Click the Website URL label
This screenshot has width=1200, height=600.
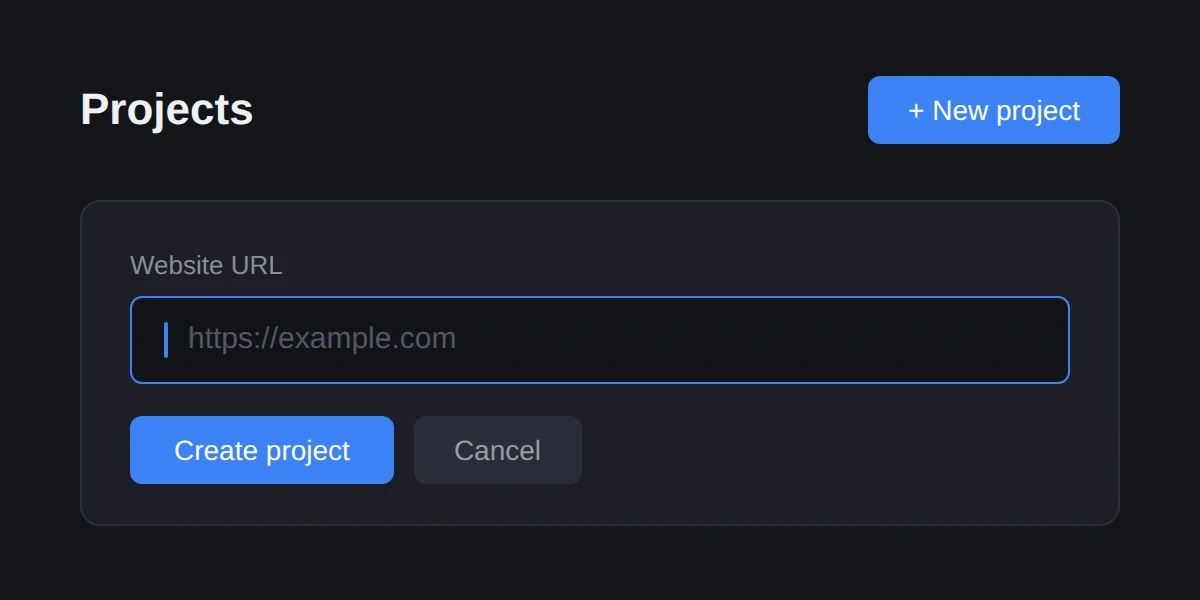205,265
